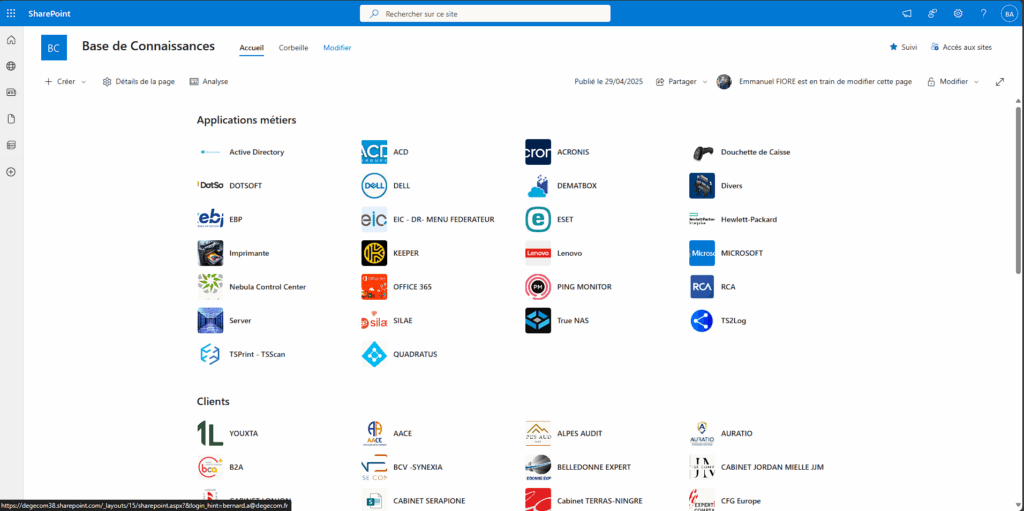Select the Accueil tab

(x=251, y=48)
